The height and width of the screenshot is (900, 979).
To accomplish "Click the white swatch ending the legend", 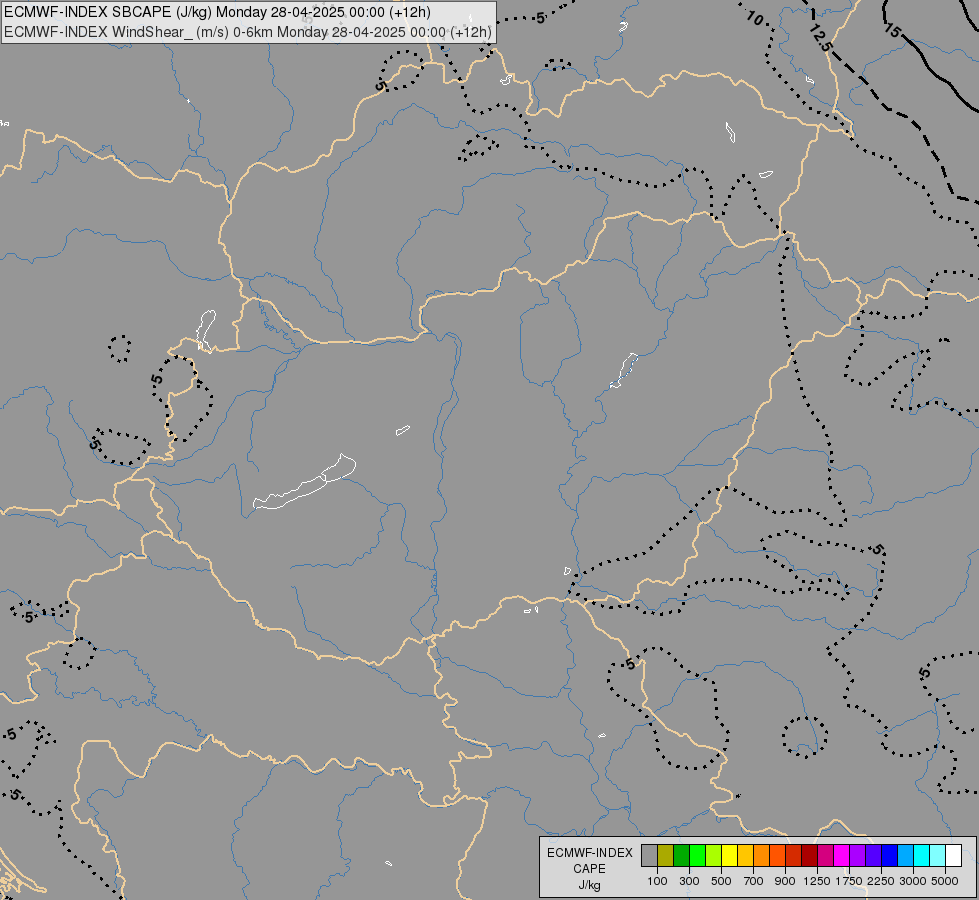I will pyautogui.click(x=953, y=856).
